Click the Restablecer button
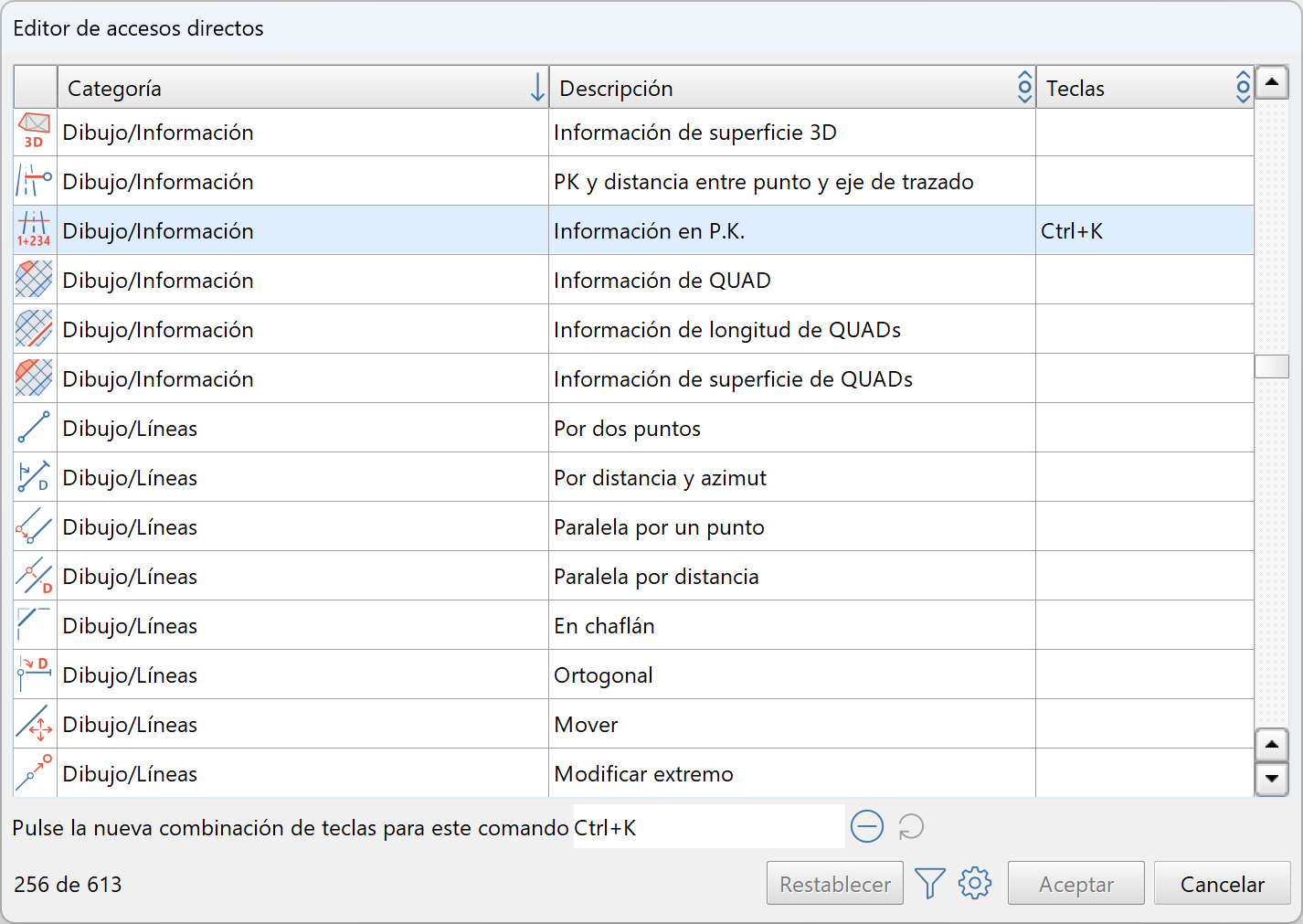The image size is (1303, 924). click(835, 884)
